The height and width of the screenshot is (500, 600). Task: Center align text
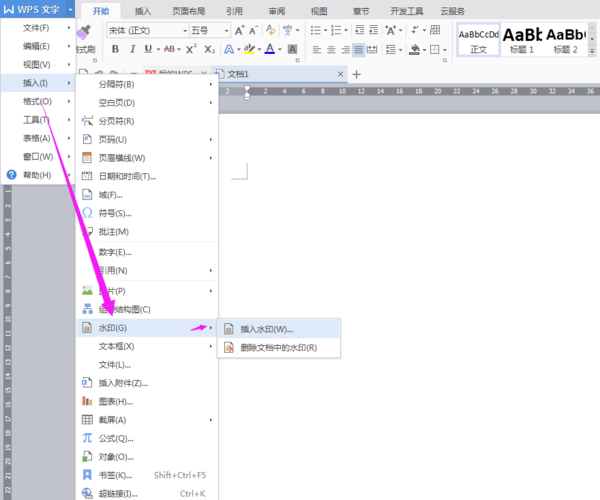[331, 50]
